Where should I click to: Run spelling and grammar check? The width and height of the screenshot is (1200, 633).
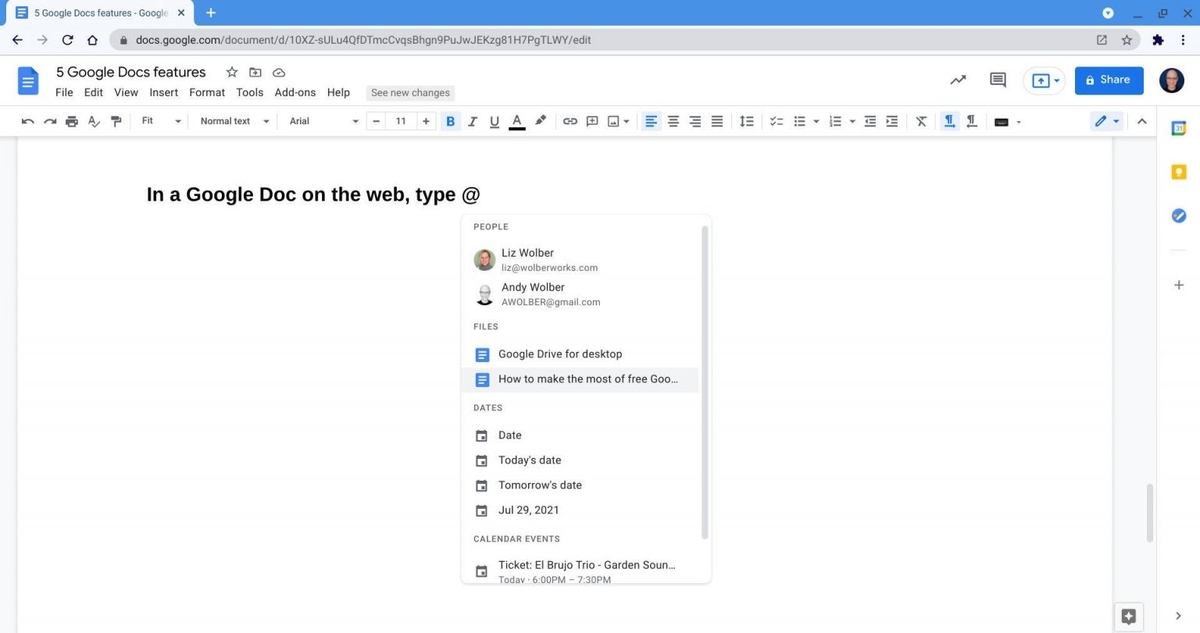(93, 121)
